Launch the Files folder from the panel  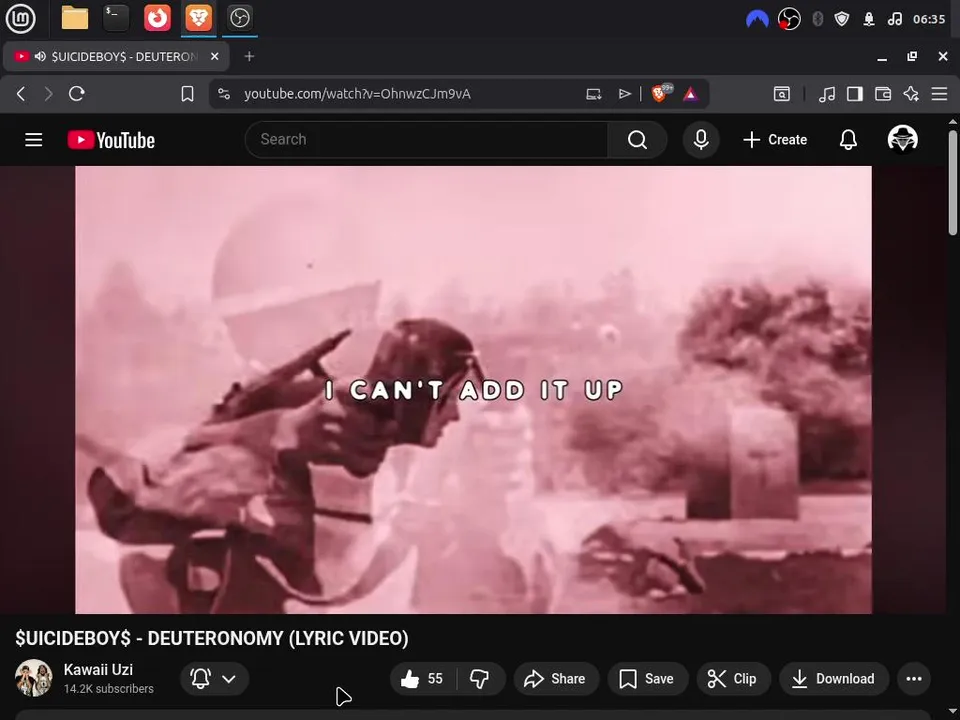tap(75, 18)
